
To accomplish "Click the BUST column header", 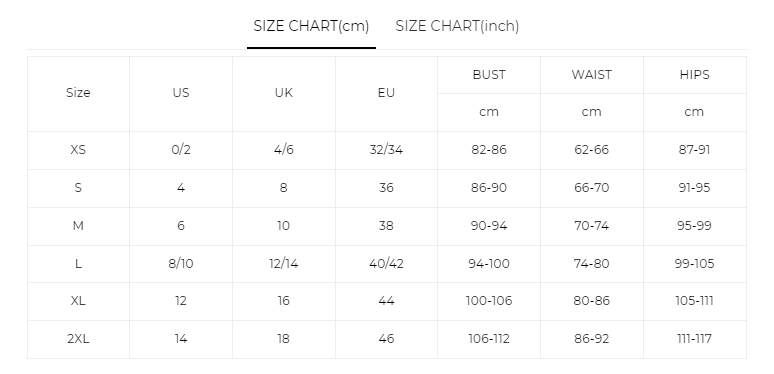I will coord(489,75).
